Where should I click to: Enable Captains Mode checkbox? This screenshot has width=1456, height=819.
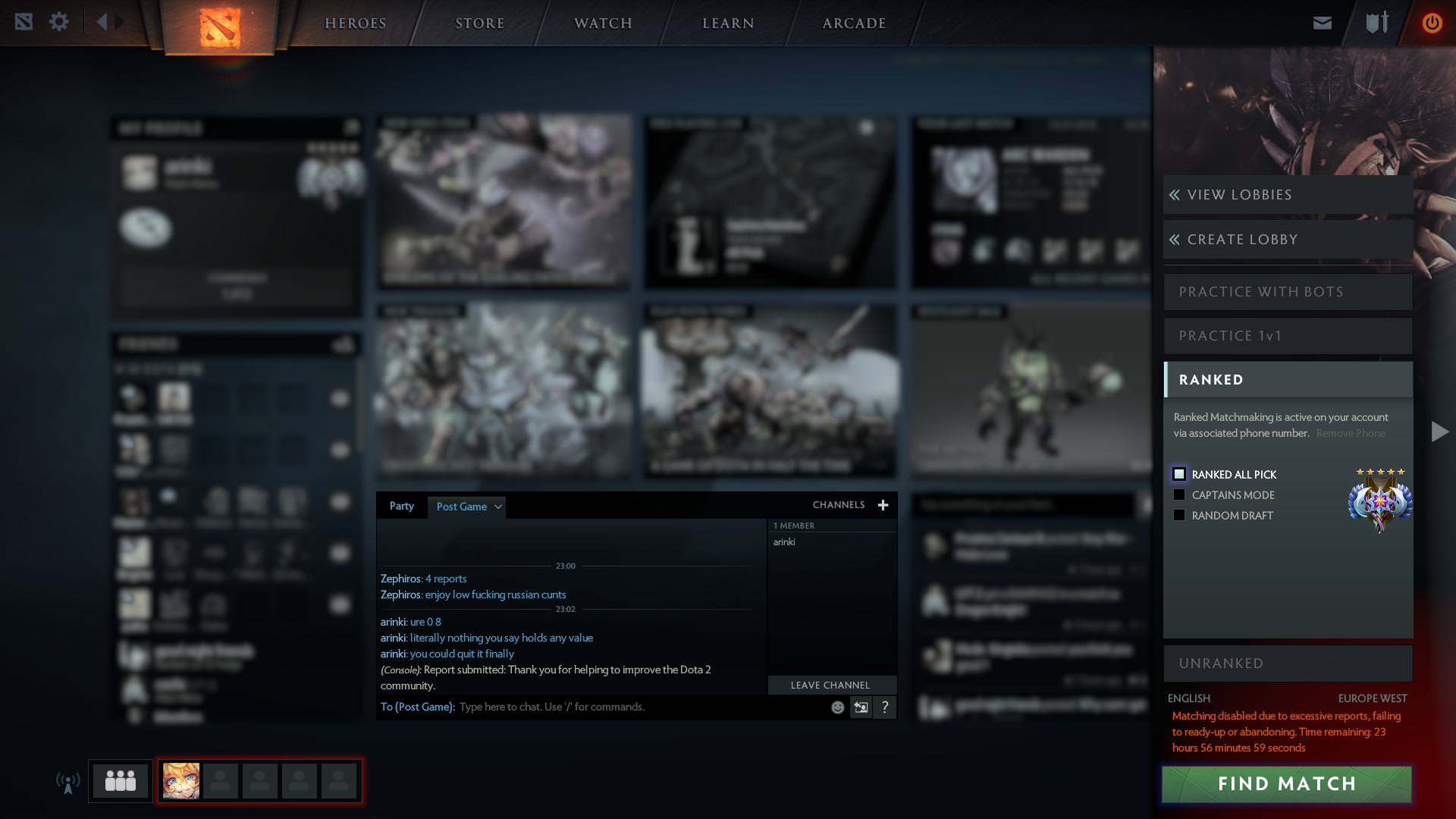[x=1179, y=494]
